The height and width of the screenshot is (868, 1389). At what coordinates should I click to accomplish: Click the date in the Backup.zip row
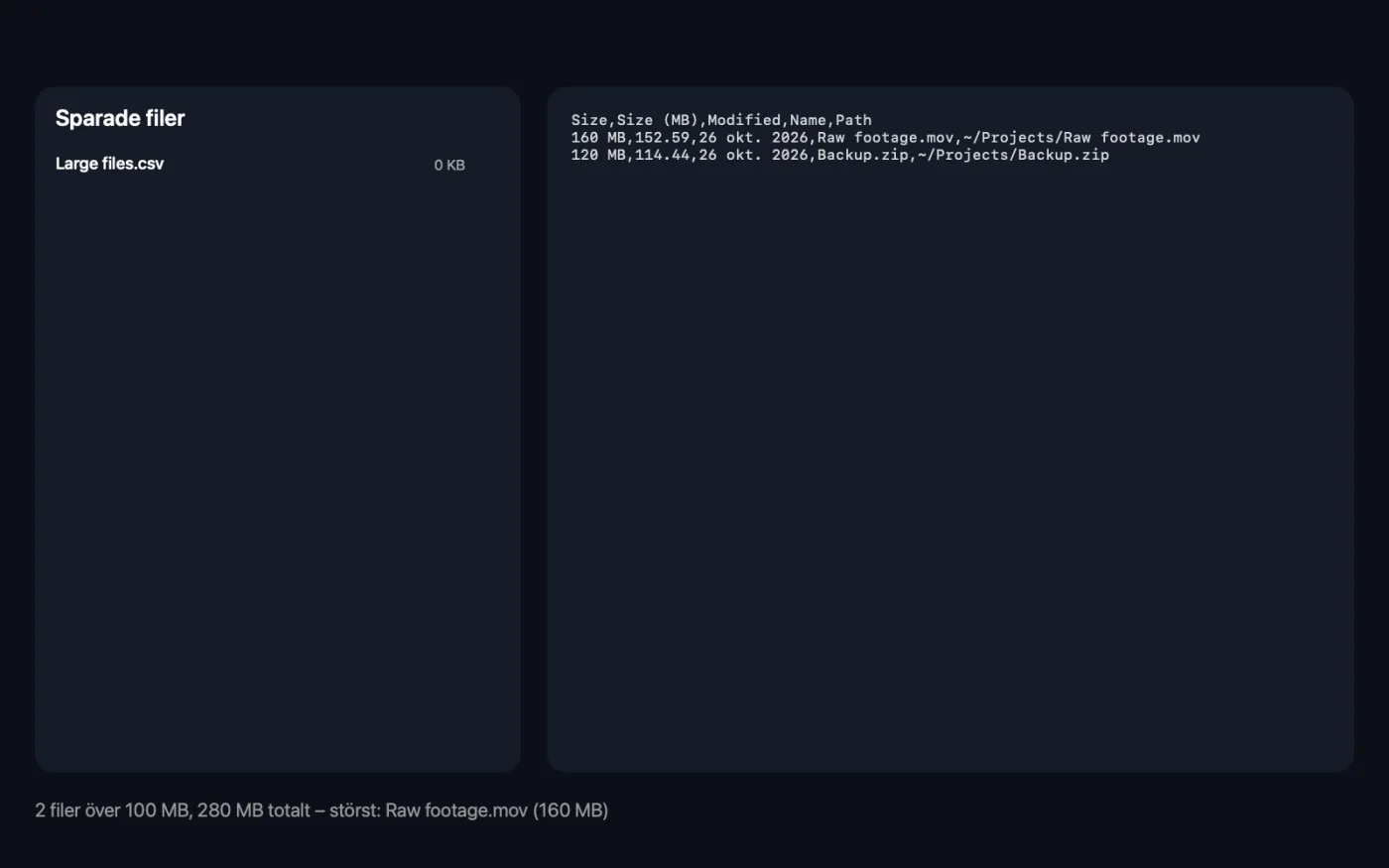(753, 155)
